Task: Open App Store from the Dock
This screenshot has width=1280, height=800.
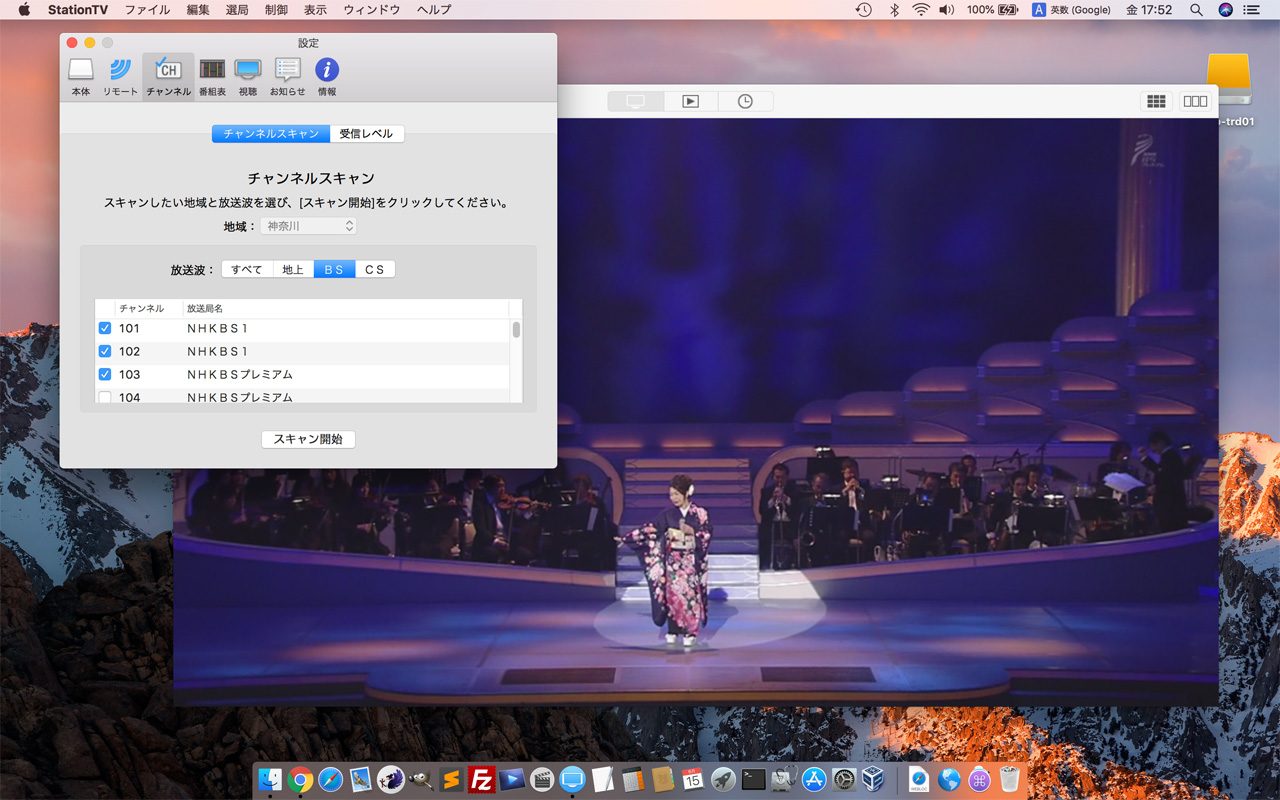Action: (814, 780)
